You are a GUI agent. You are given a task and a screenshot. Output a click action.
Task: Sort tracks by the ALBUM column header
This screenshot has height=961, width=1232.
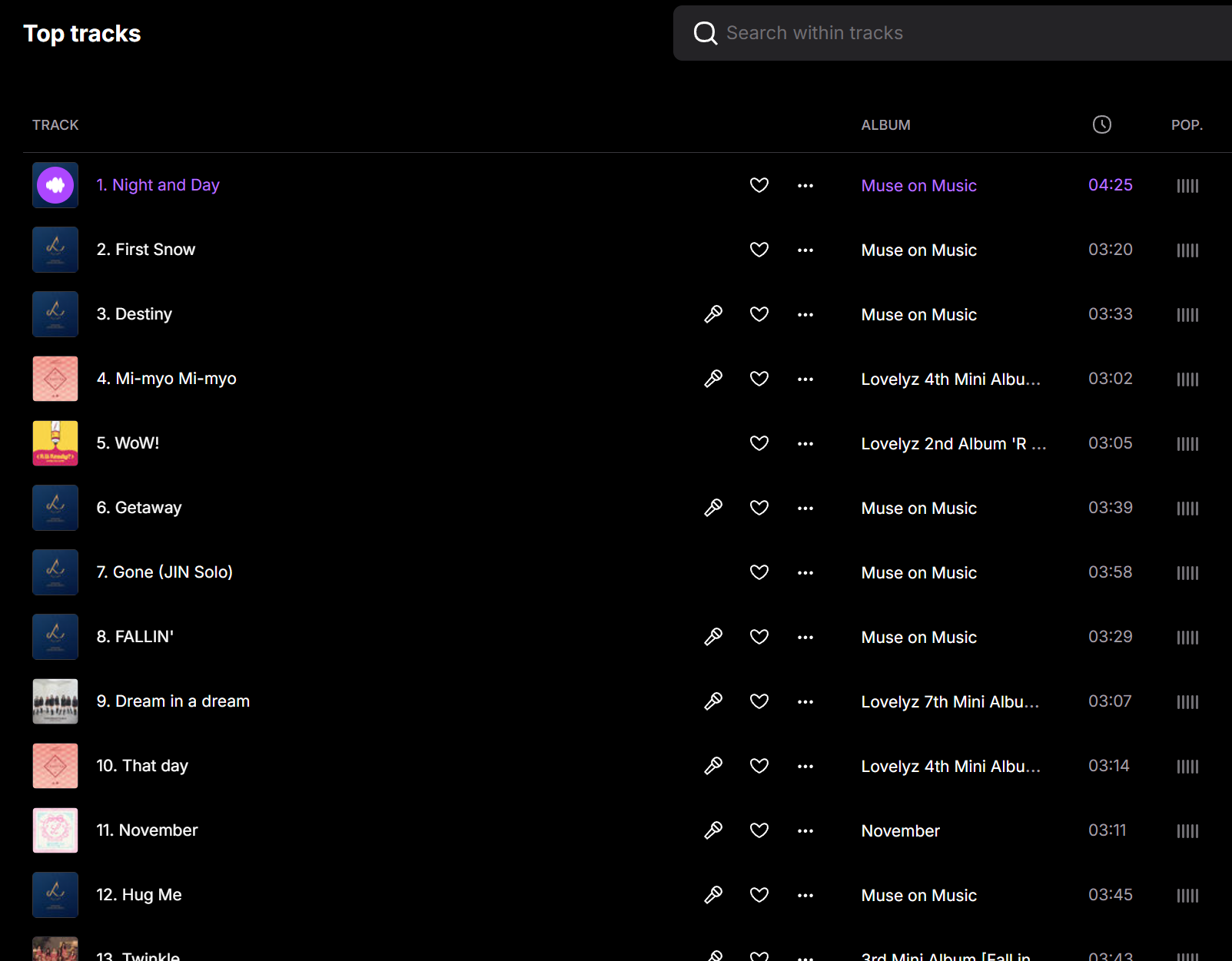click(885, 125)
